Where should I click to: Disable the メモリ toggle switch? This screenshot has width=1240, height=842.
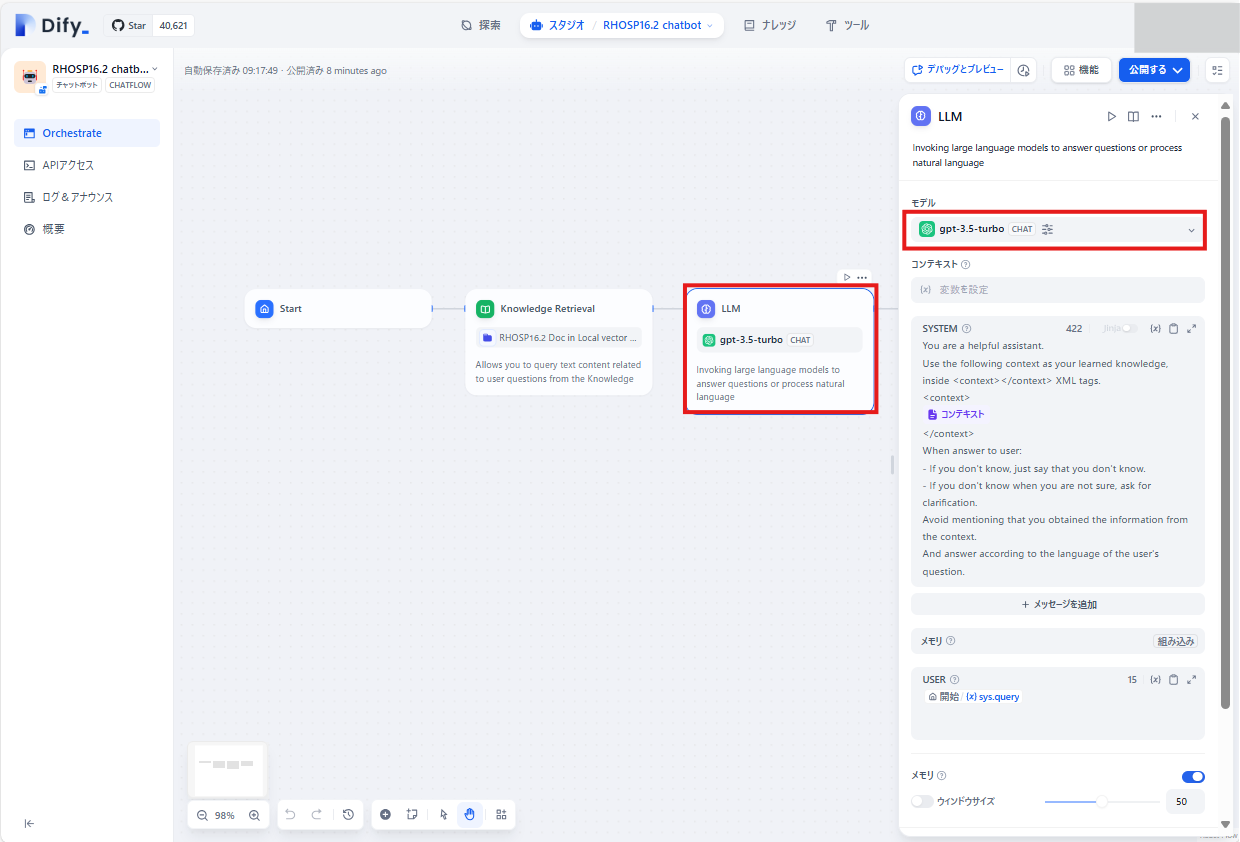pyautogui.click(x=1193, y=776)
